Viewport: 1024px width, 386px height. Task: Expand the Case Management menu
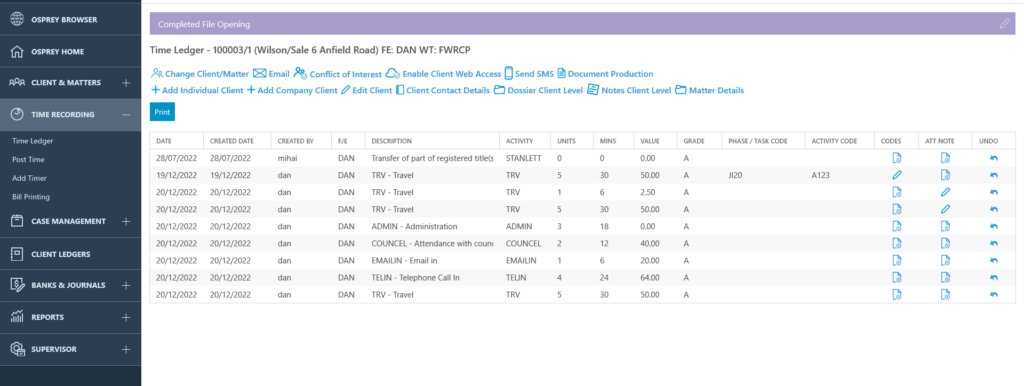click(x=126, y=221)
